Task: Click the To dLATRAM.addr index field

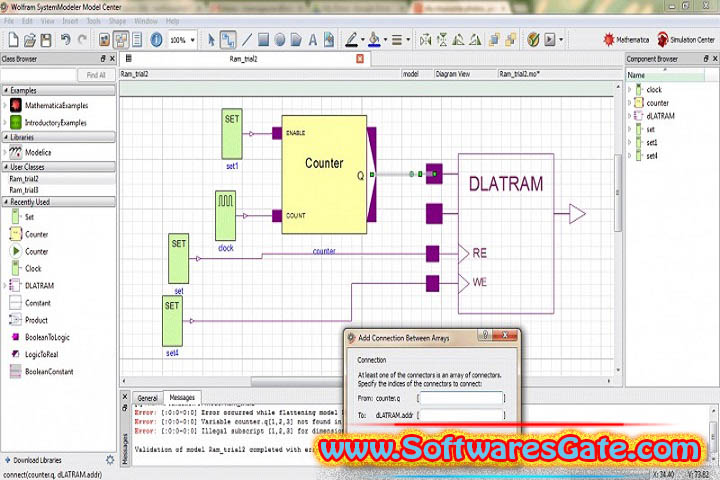Action: tap(461, 415)
